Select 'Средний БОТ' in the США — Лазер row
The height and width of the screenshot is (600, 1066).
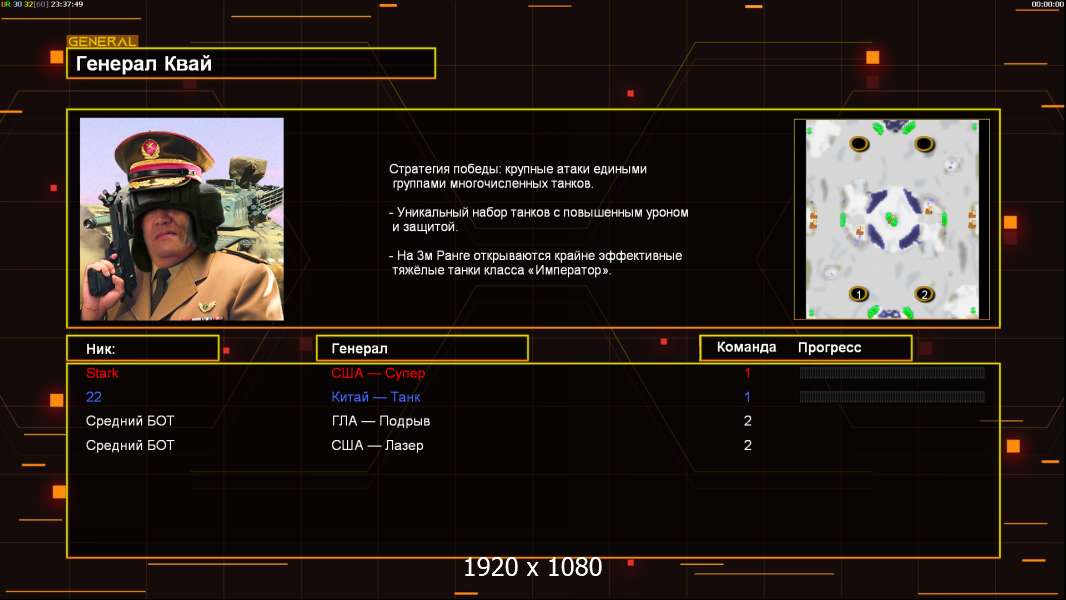tap(130, 446)
